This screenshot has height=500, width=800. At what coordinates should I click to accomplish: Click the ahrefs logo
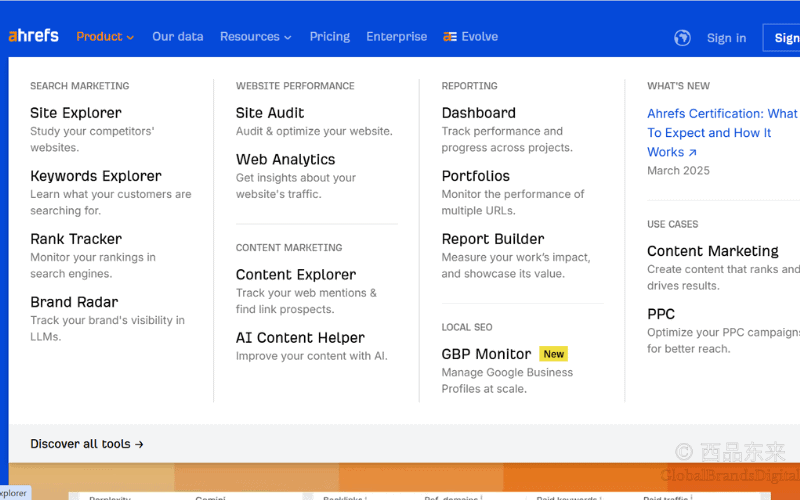point(34,36)
